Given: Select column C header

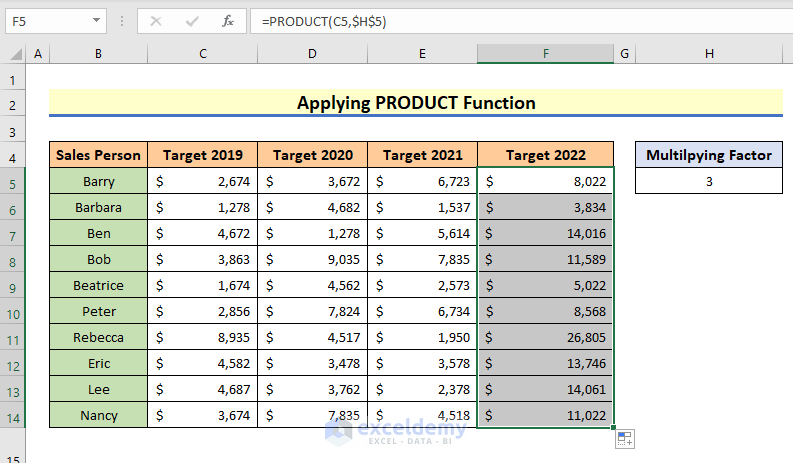Looking at the screenshot, I should 202,54.
